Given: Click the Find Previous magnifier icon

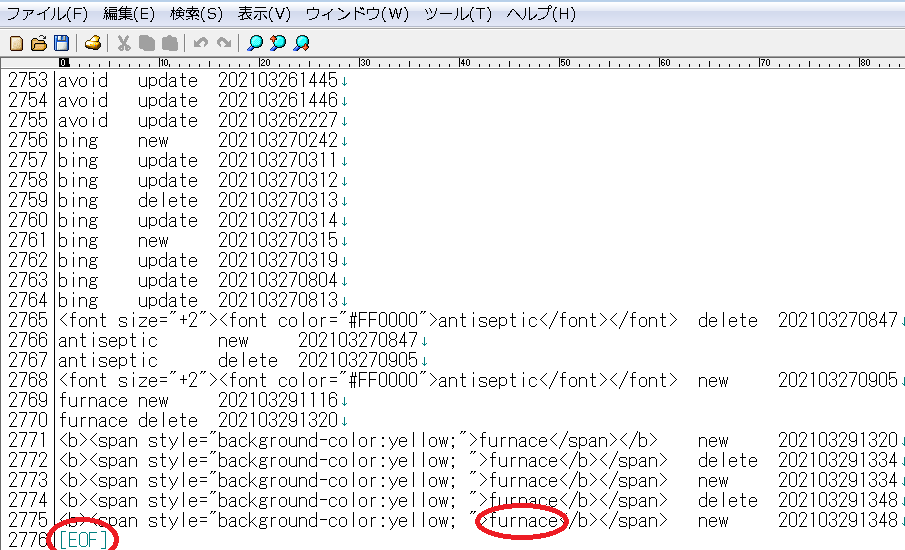Looking at the screenshot, I should [x=278, y=43].
